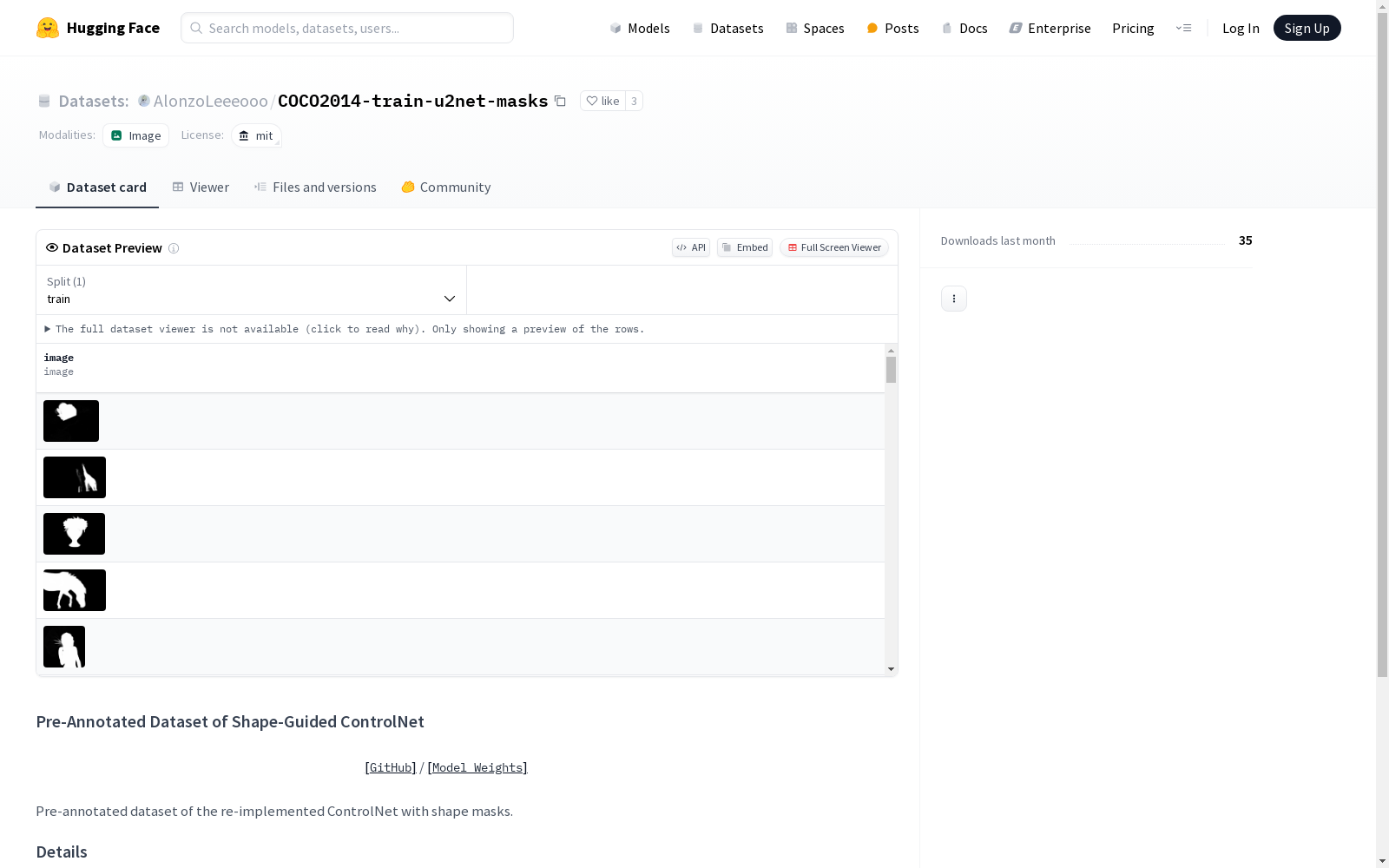This screenshot has height=868, width=1389.
Task: Open the three-dot downloads options menu
Action: pyautogui.click(x=954, y=299)
